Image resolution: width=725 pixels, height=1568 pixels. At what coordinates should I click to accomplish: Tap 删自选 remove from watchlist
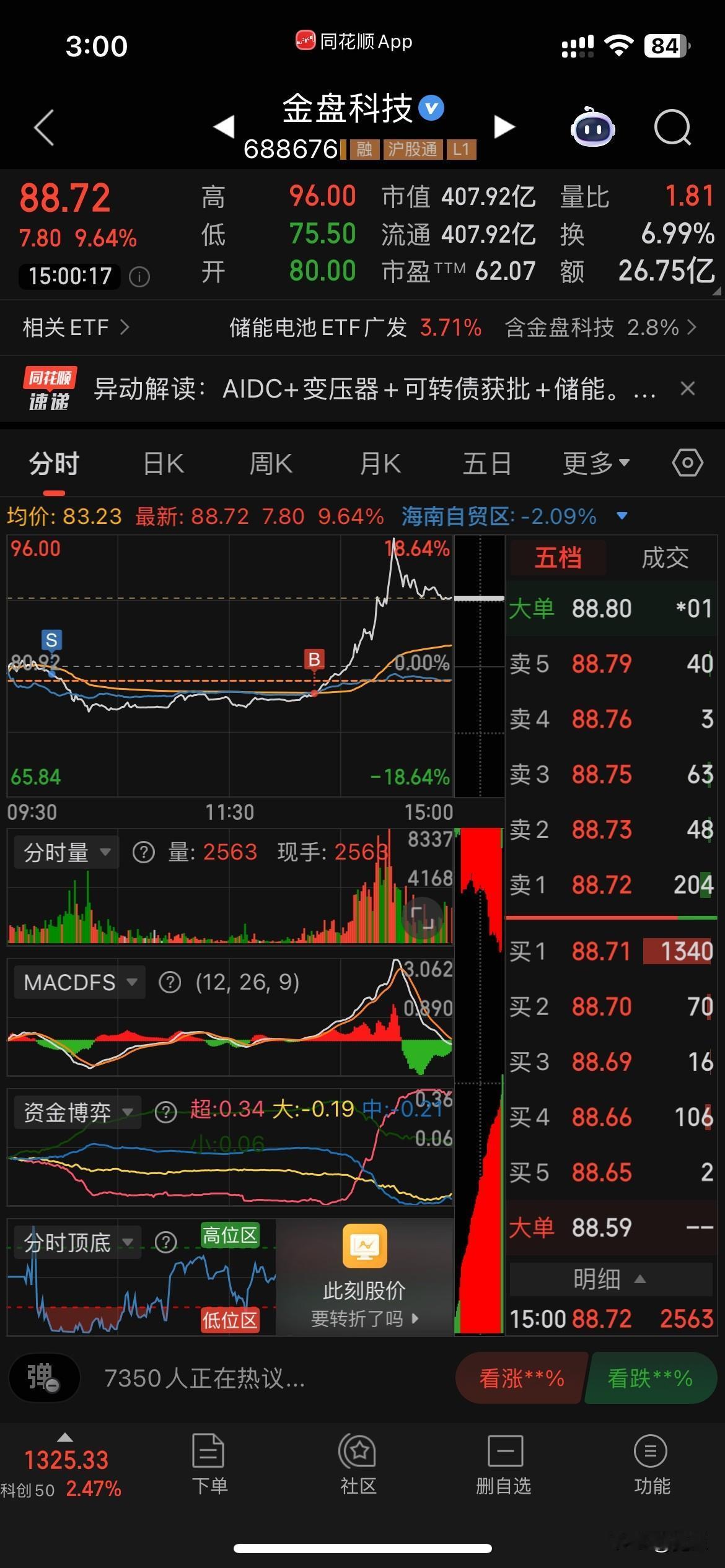pos(504,1464)
